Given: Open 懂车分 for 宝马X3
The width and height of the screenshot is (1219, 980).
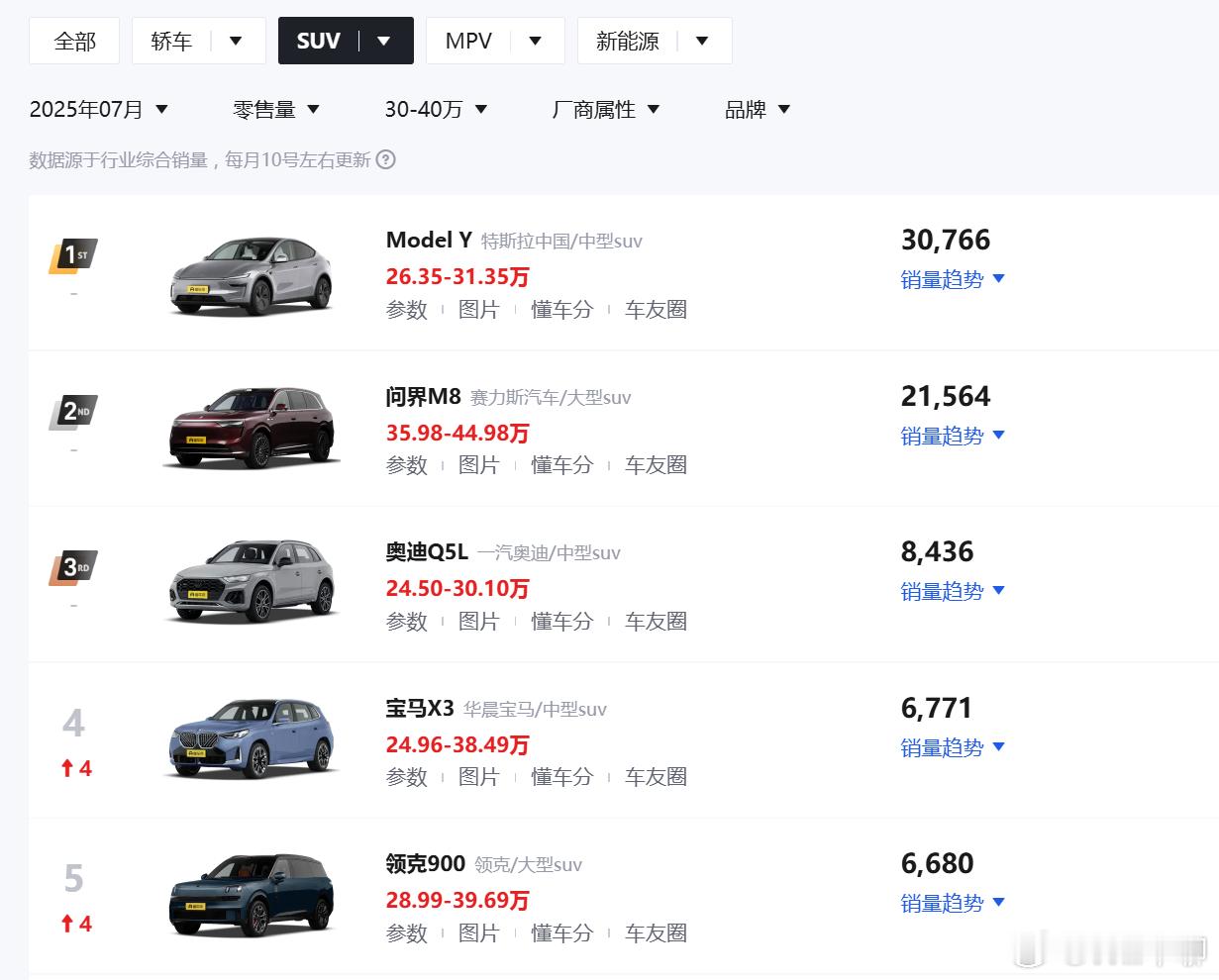Looking at the screenshot, I should (x=562, y=777).
